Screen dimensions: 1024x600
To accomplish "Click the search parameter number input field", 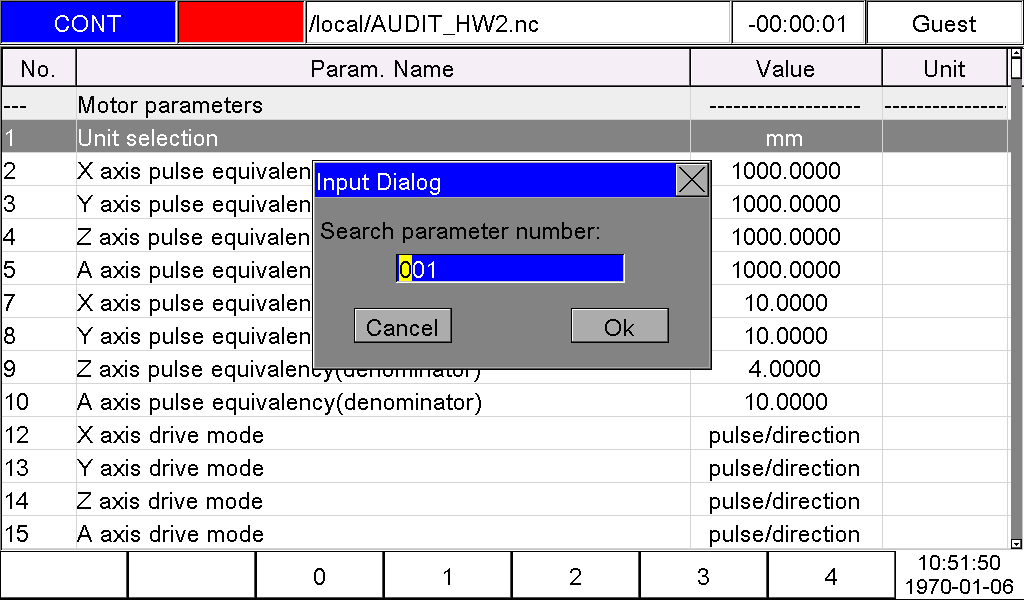I will click(510, 269).
